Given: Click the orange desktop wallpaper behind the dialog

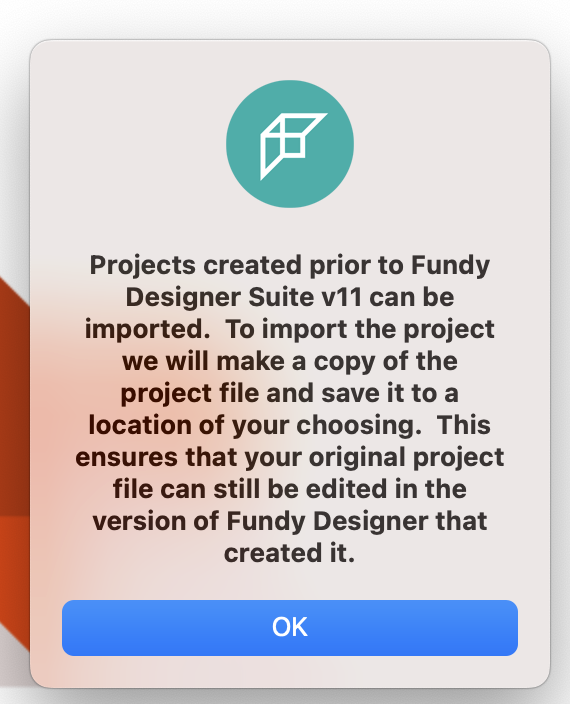Looking at the screenshot, I should click(13, 449).
